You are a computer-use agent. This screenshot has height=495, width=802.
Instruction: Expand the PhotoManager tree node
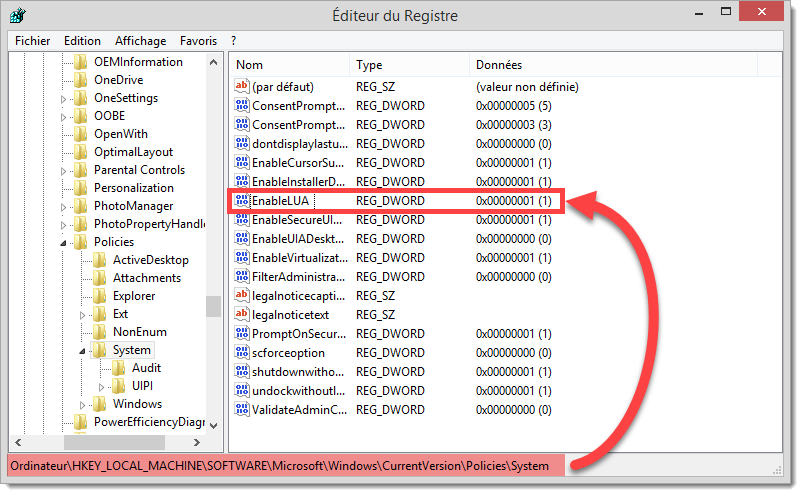point(63,207)
